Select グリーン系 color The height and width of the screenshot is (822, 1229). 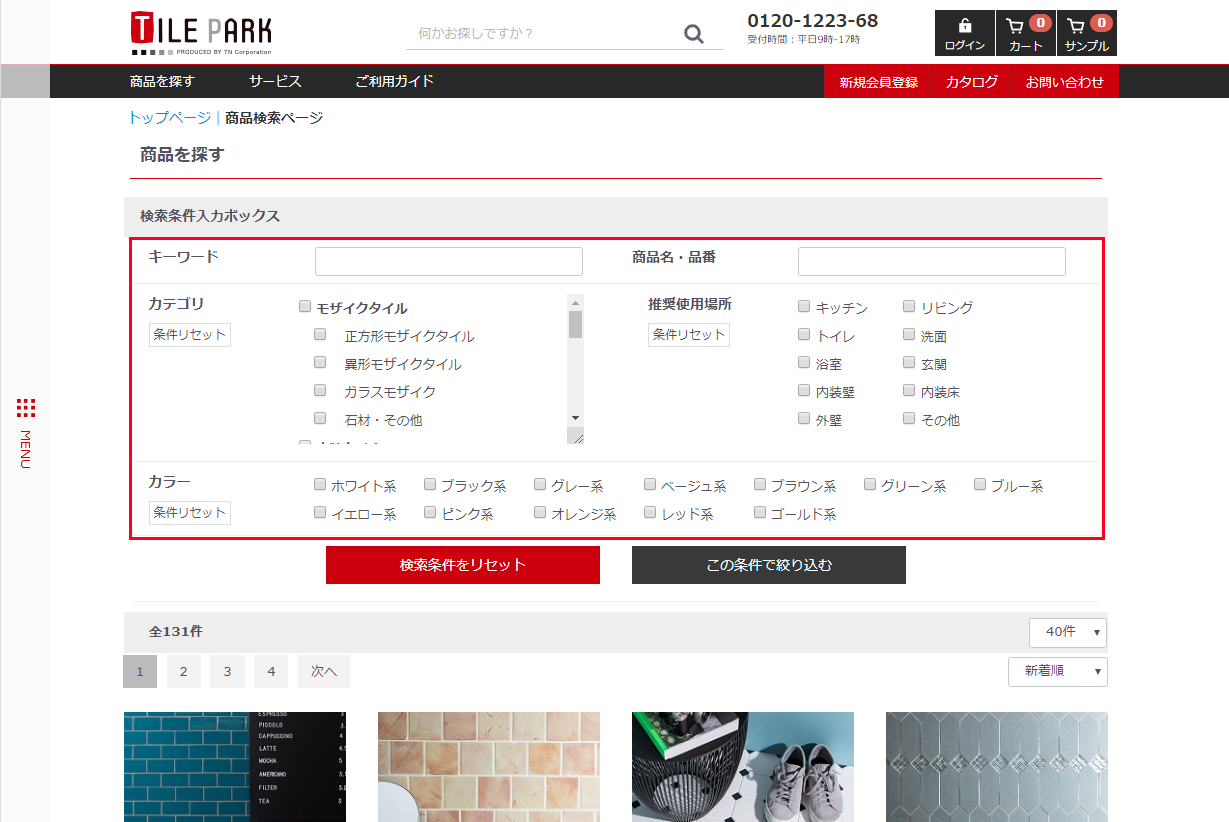870,485
